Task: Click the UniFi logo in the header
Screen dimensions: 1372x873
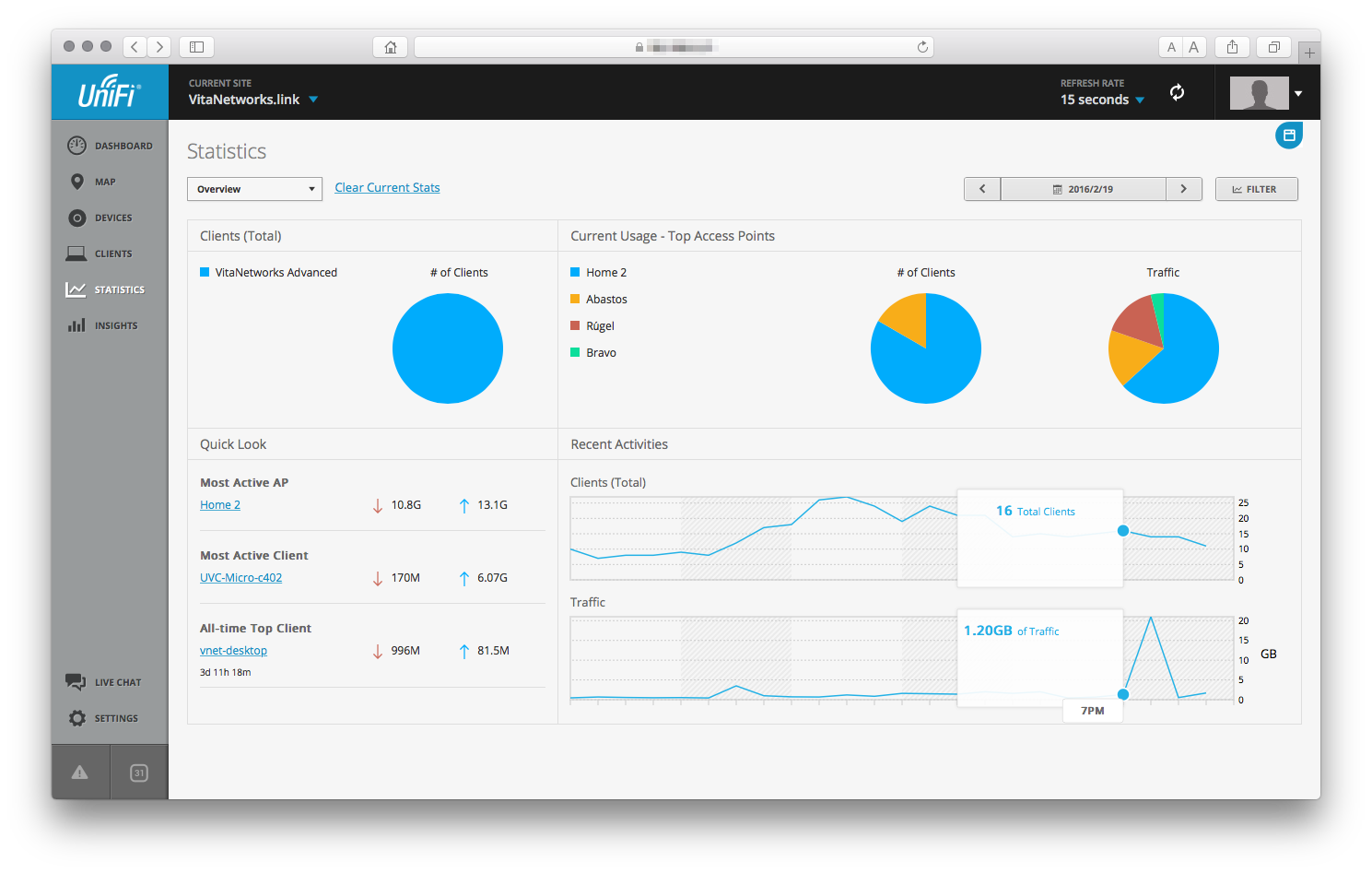Action: pos(109,92)
